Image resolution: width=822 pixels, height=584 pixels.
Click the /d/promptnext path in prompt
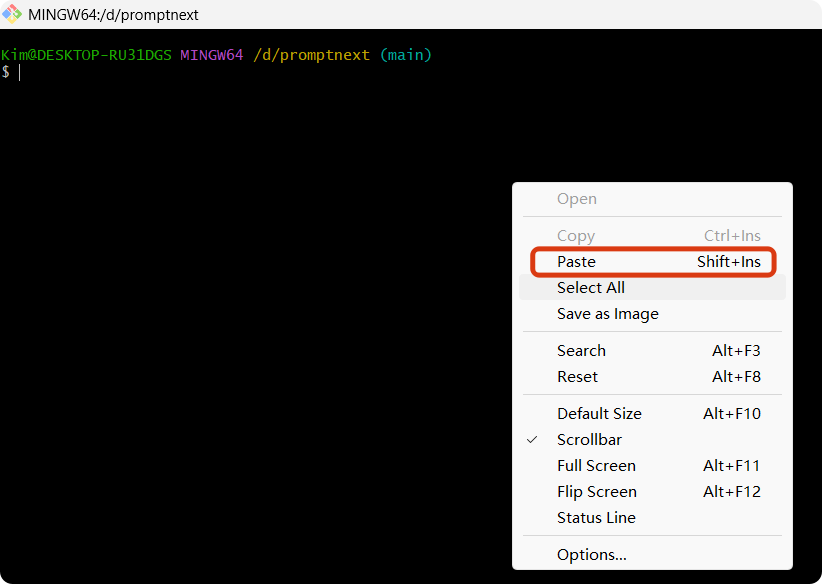(311, 55)
